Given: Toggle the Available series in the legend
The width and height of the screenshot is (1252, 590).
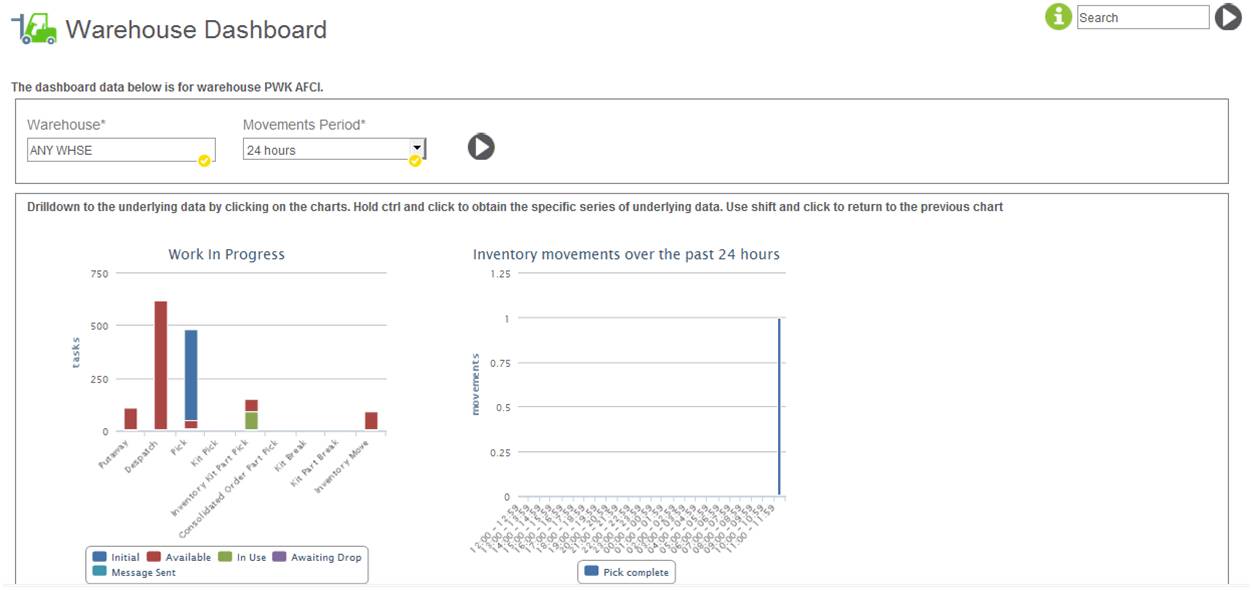Looking at the screenshot, I should [x=179, y=557].
